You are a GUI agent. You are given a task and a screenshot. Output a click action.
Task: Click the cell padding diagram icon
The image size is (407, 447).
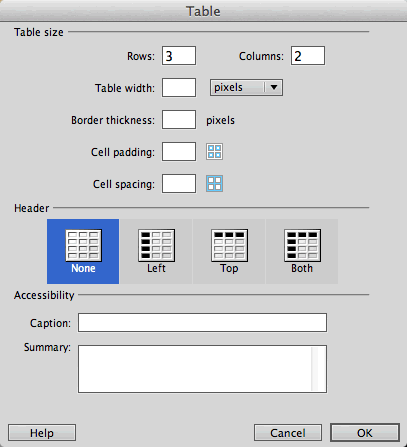pos(214,152)
